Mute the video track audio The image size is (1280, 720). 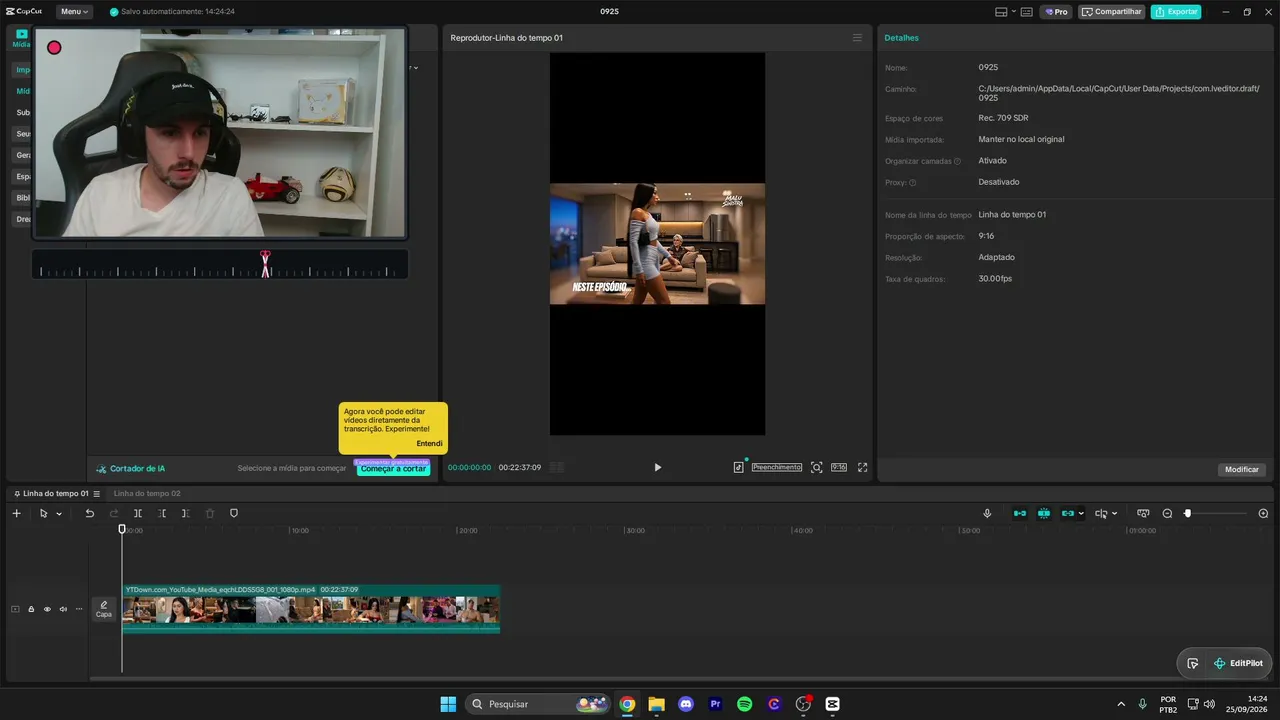click(x=63, y=609)
